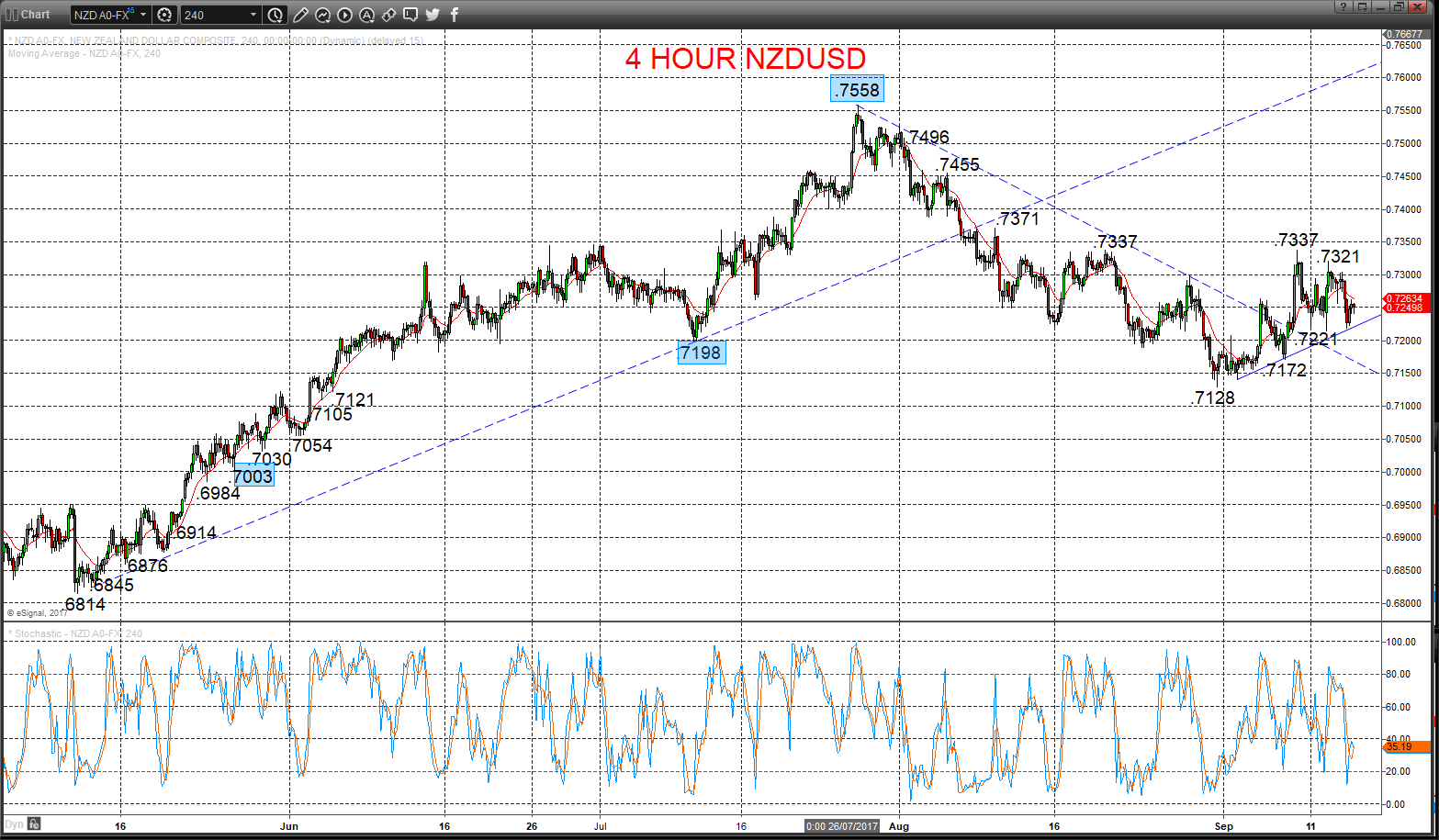Select the .7003 highlighted label

pos(253,476)
